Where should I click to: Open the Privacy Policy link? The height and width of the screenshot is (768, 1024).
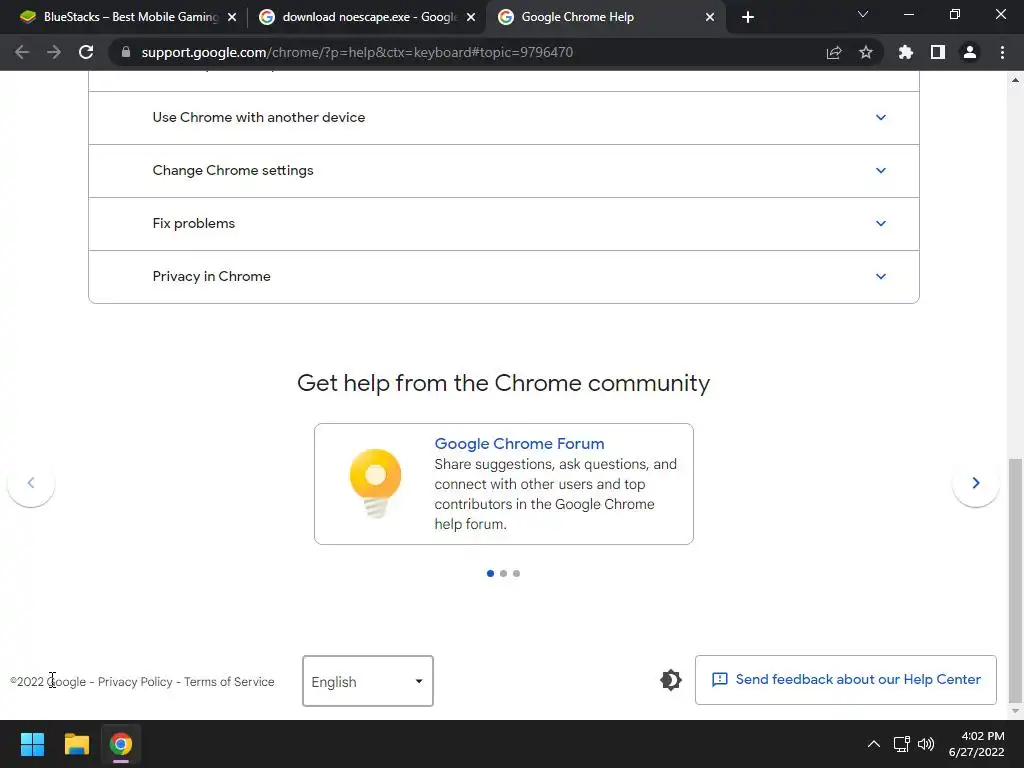135,682
